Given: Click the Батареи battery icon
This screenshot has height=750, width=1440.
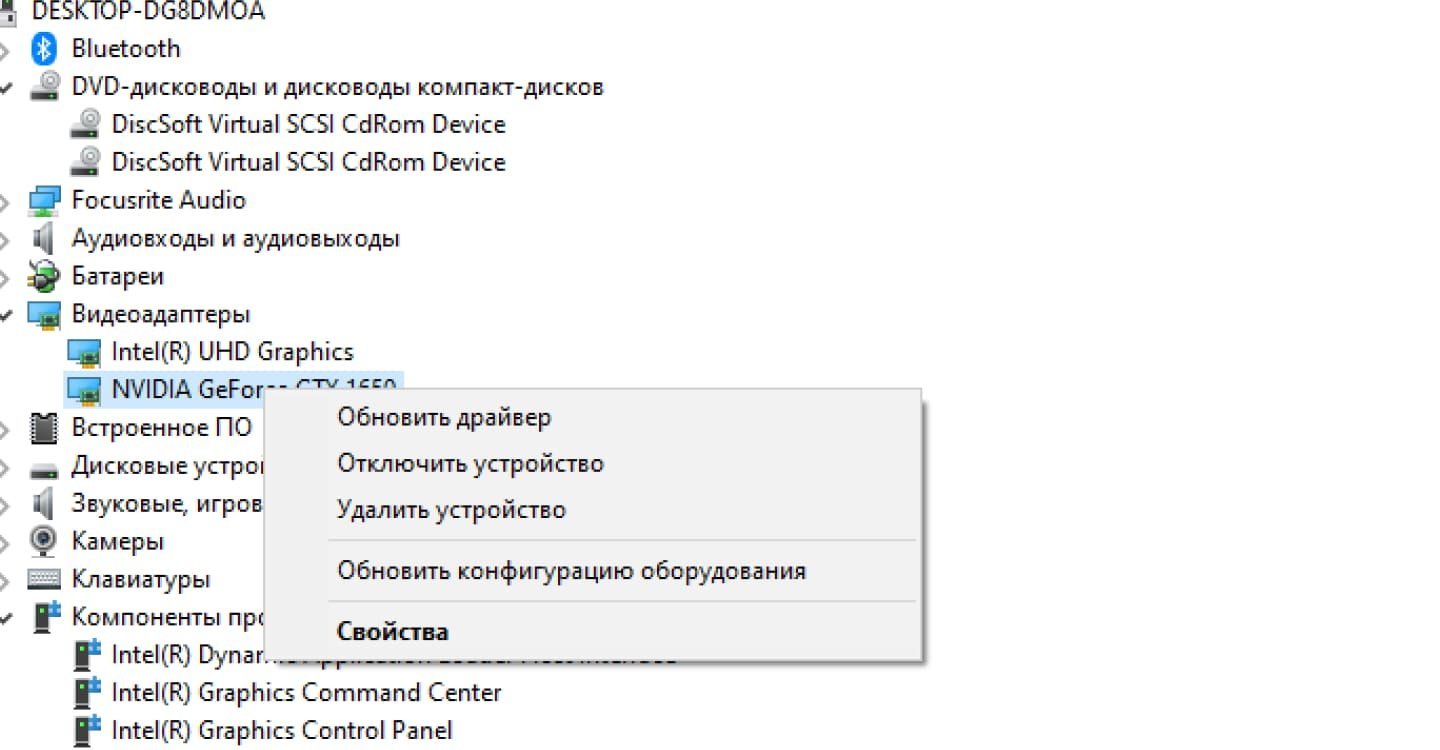Looking at the screenshot, I should tap(44, 276).
